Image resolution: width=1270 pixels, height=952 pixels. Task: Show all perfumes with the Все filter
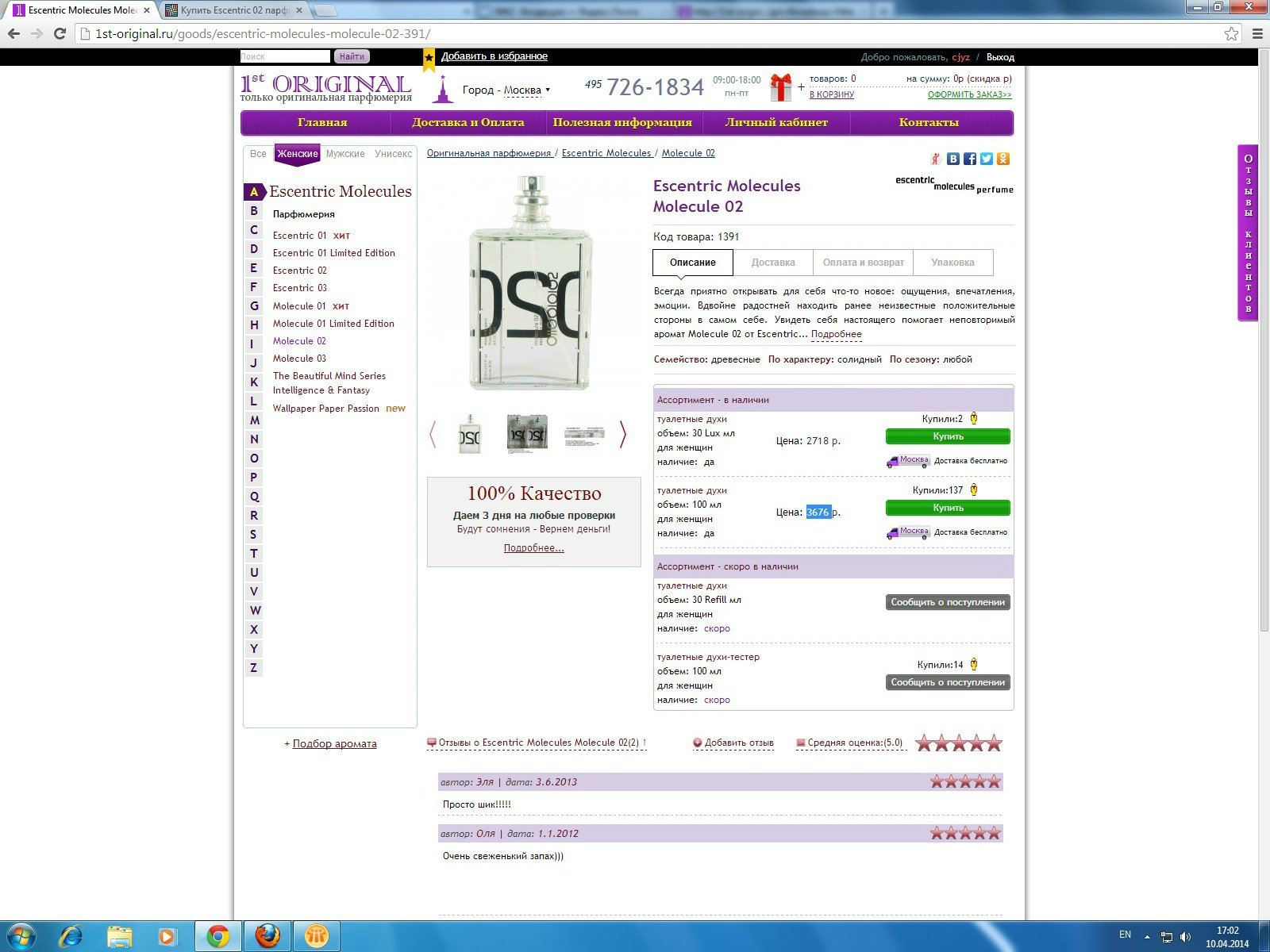(258, 154)
